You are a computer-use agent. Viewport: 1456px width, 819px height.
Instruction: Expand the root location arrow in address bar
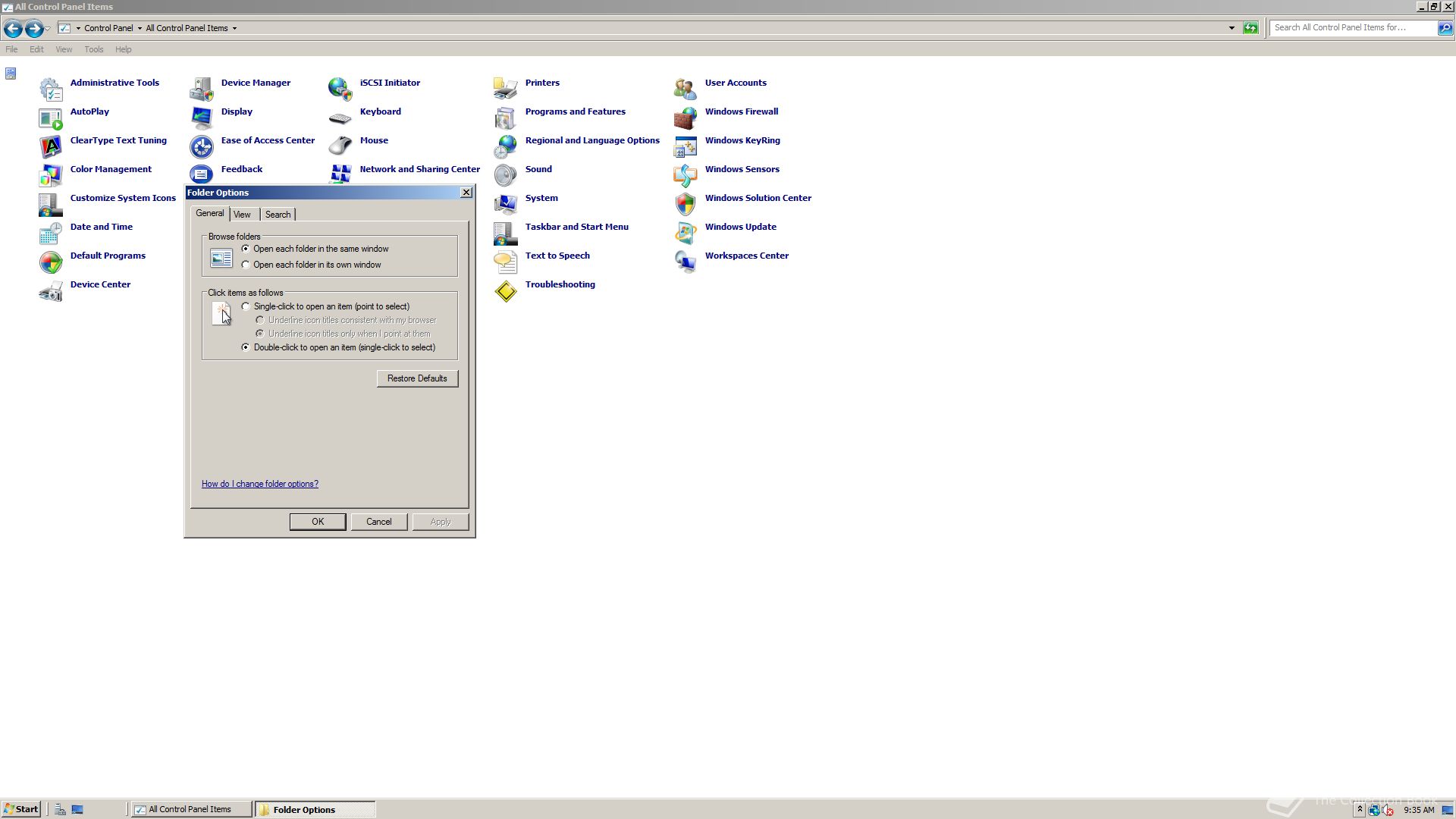(x=78, y=28)
